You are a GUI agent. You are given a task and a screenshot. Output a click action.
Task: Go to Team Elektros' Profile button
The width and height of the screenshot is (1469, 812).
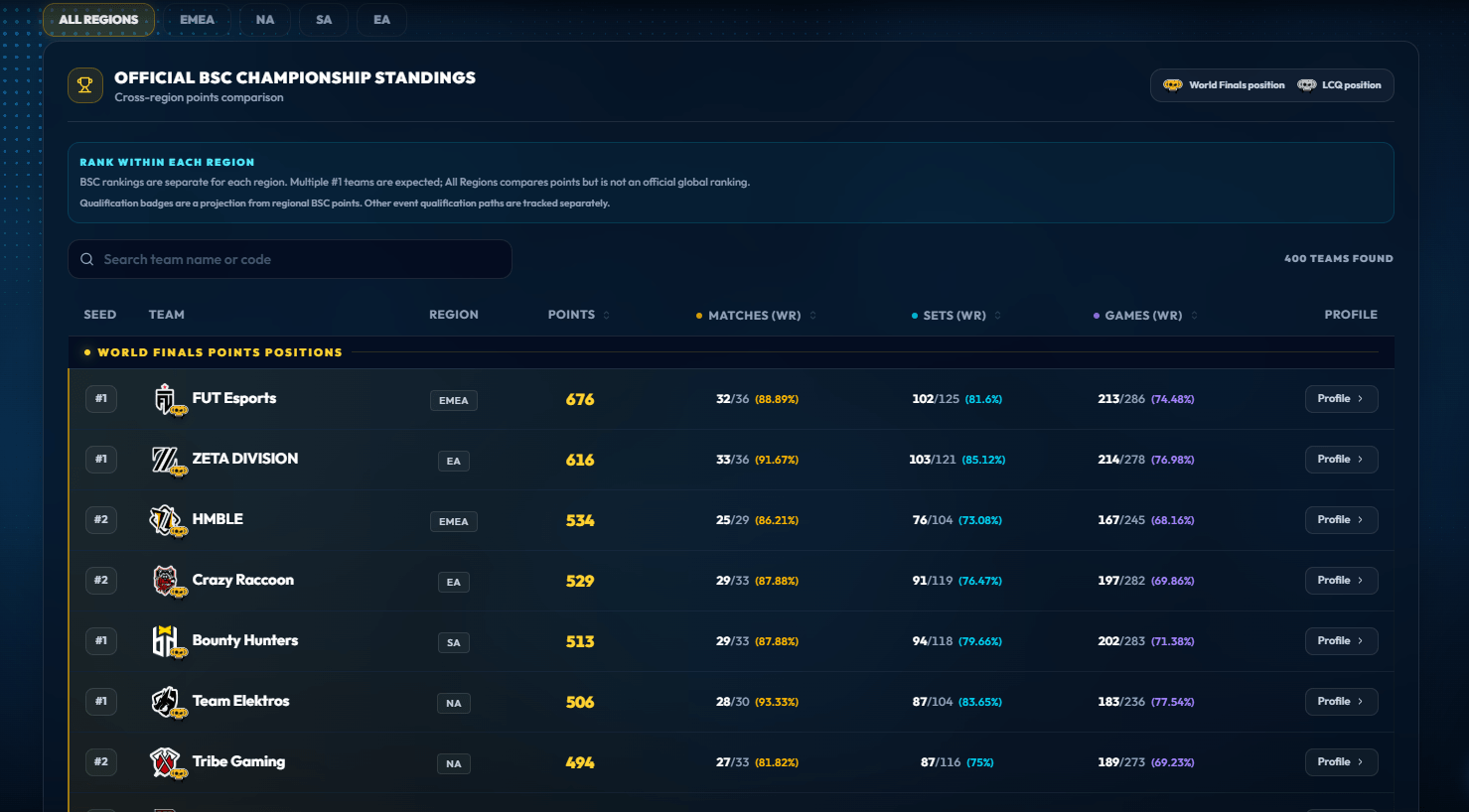click(x=1341, y=701)
